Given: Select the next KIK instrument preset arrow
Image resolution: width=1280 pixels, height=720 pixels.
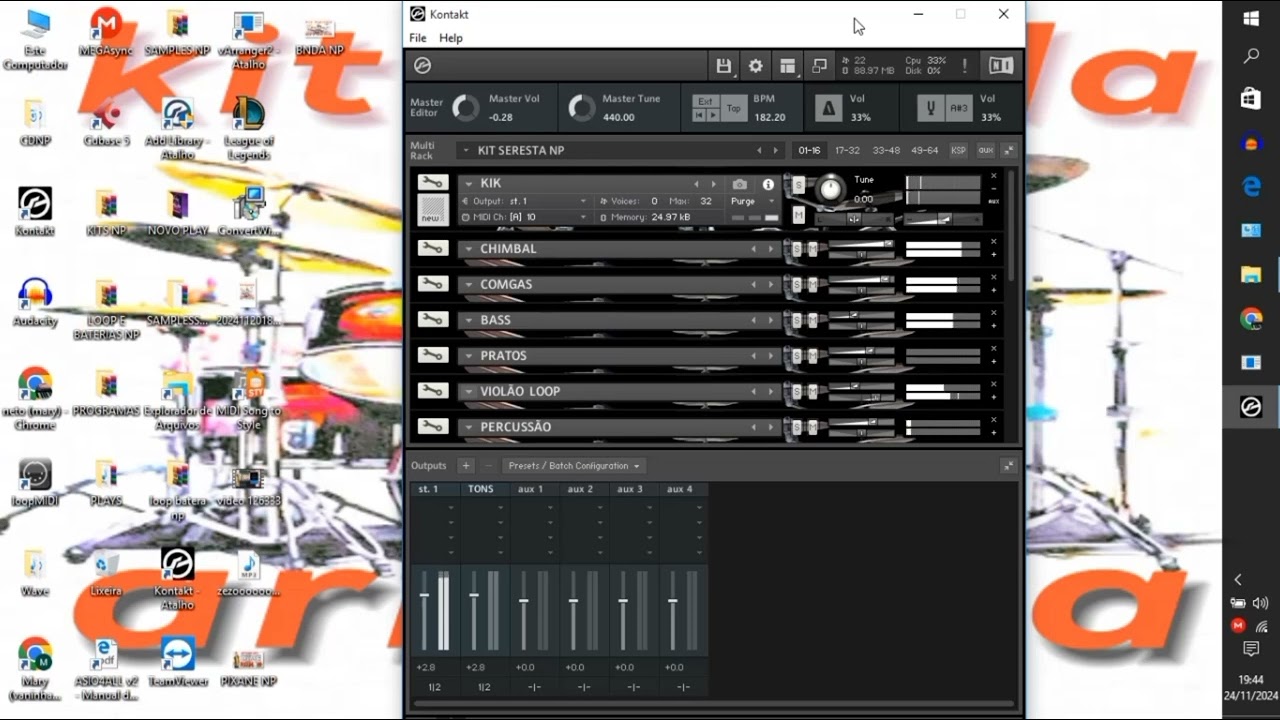Looking at the screenshot, I should [713, 184].
